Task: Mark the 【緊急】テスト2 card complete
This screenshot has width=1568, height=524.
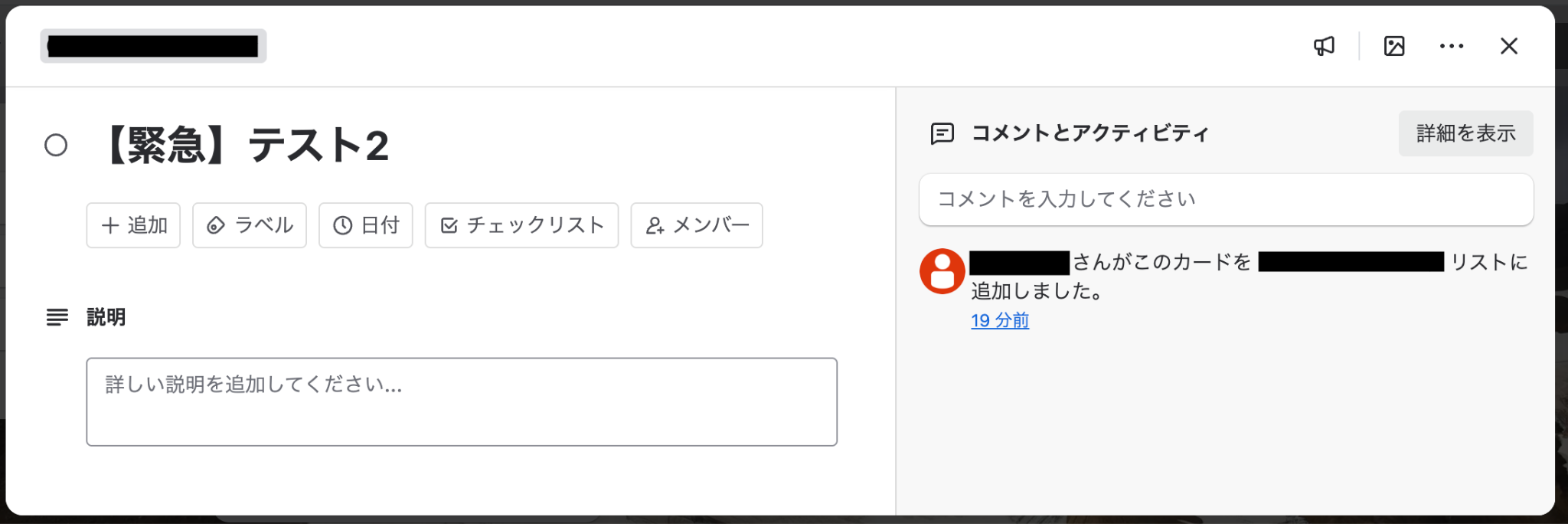Action: (x=56, y=145)
